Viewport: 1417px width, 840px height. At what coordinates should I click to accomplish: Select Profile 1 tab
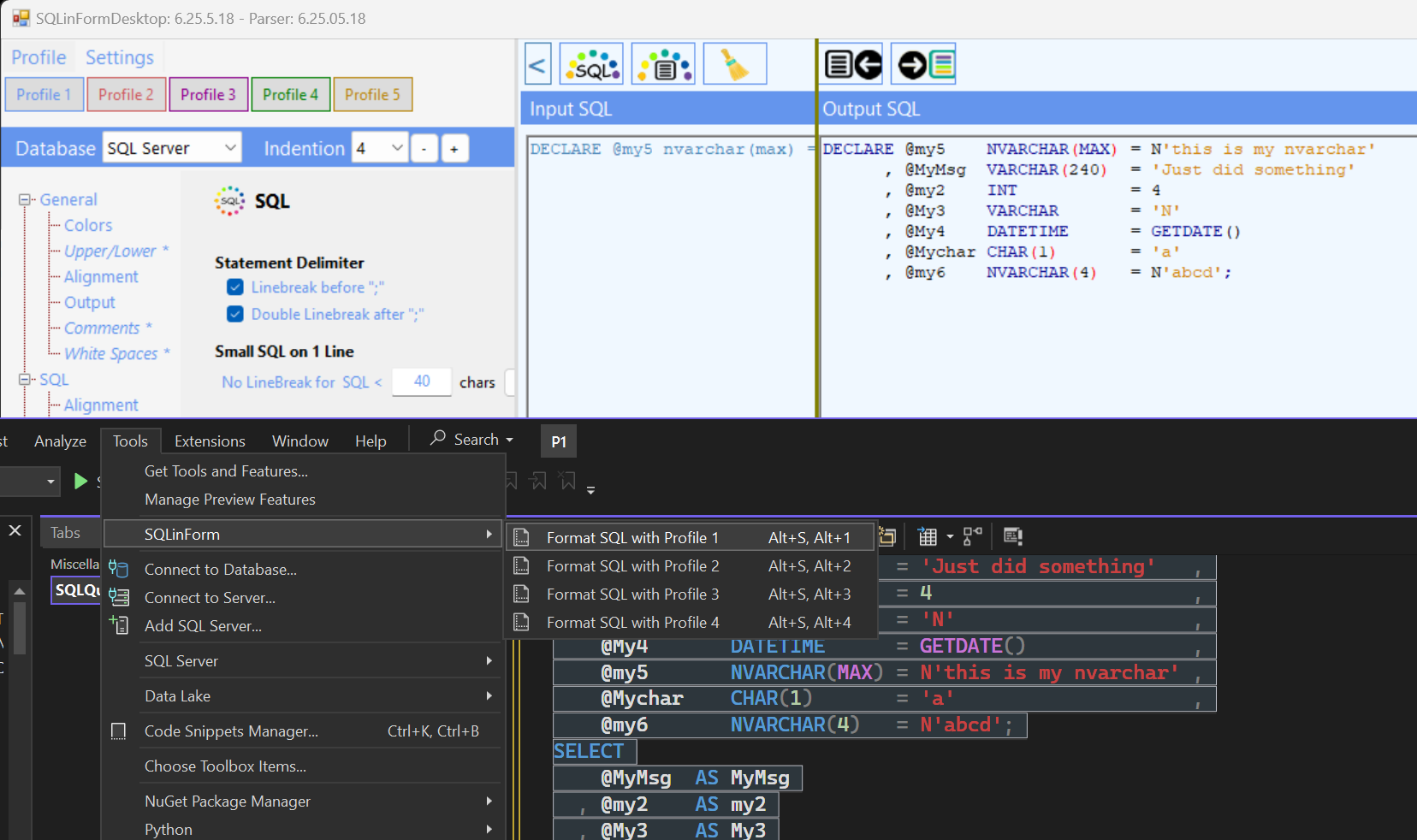click(44, 94)
